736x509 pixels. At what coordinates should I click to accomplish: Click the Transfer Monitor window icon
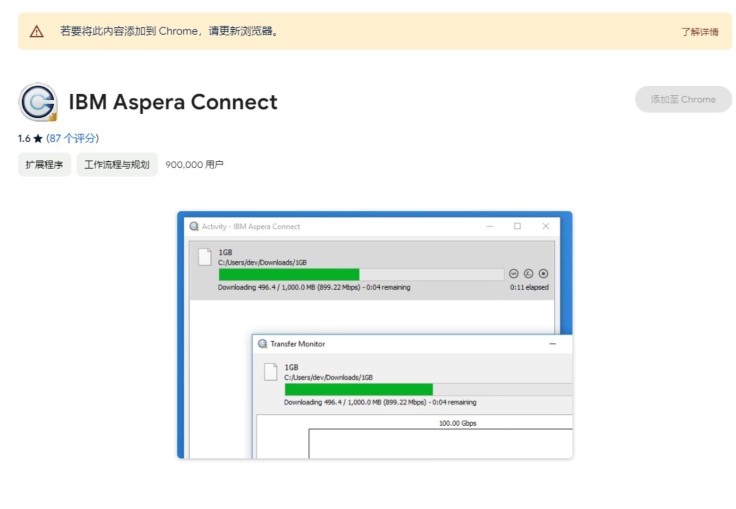tap(262, 344)
